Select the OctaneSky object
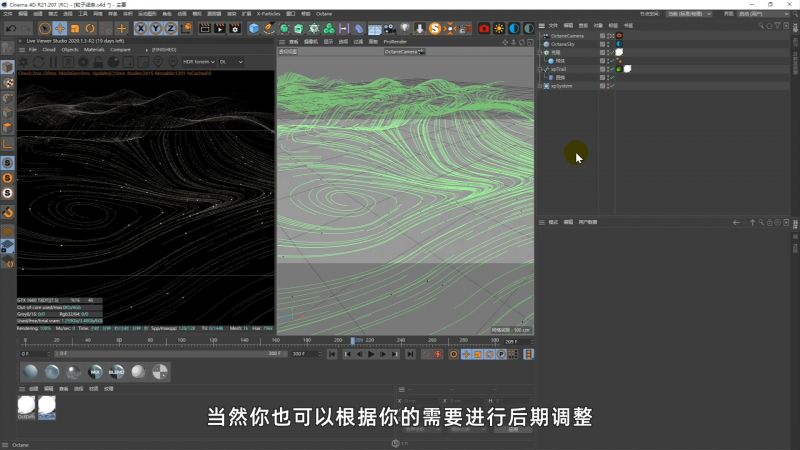 tap(563, 44)
